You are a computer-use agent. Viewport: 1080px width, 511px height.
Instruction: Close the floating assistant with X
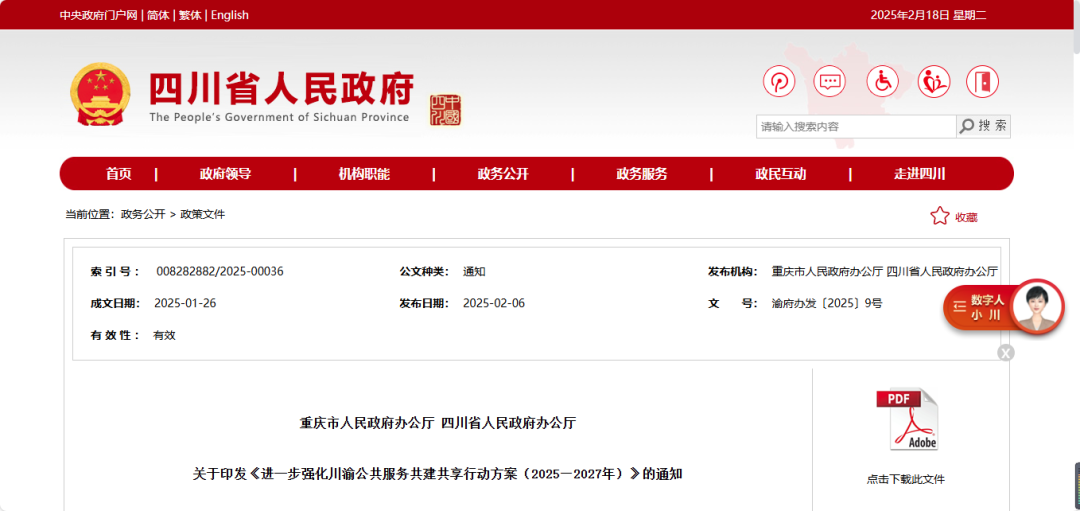coord(1006,352)
